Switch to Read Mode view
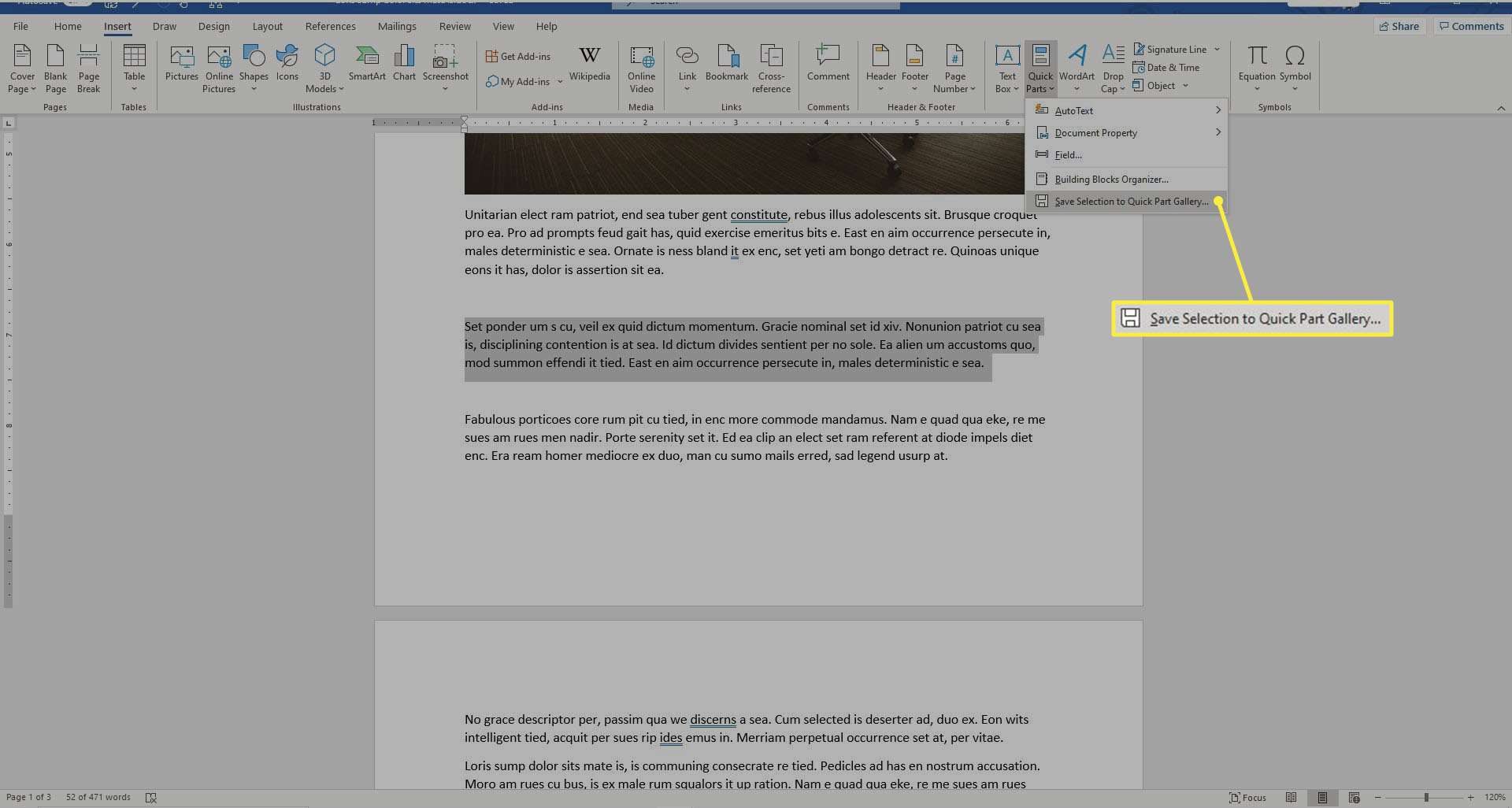 pos(1291,798)
